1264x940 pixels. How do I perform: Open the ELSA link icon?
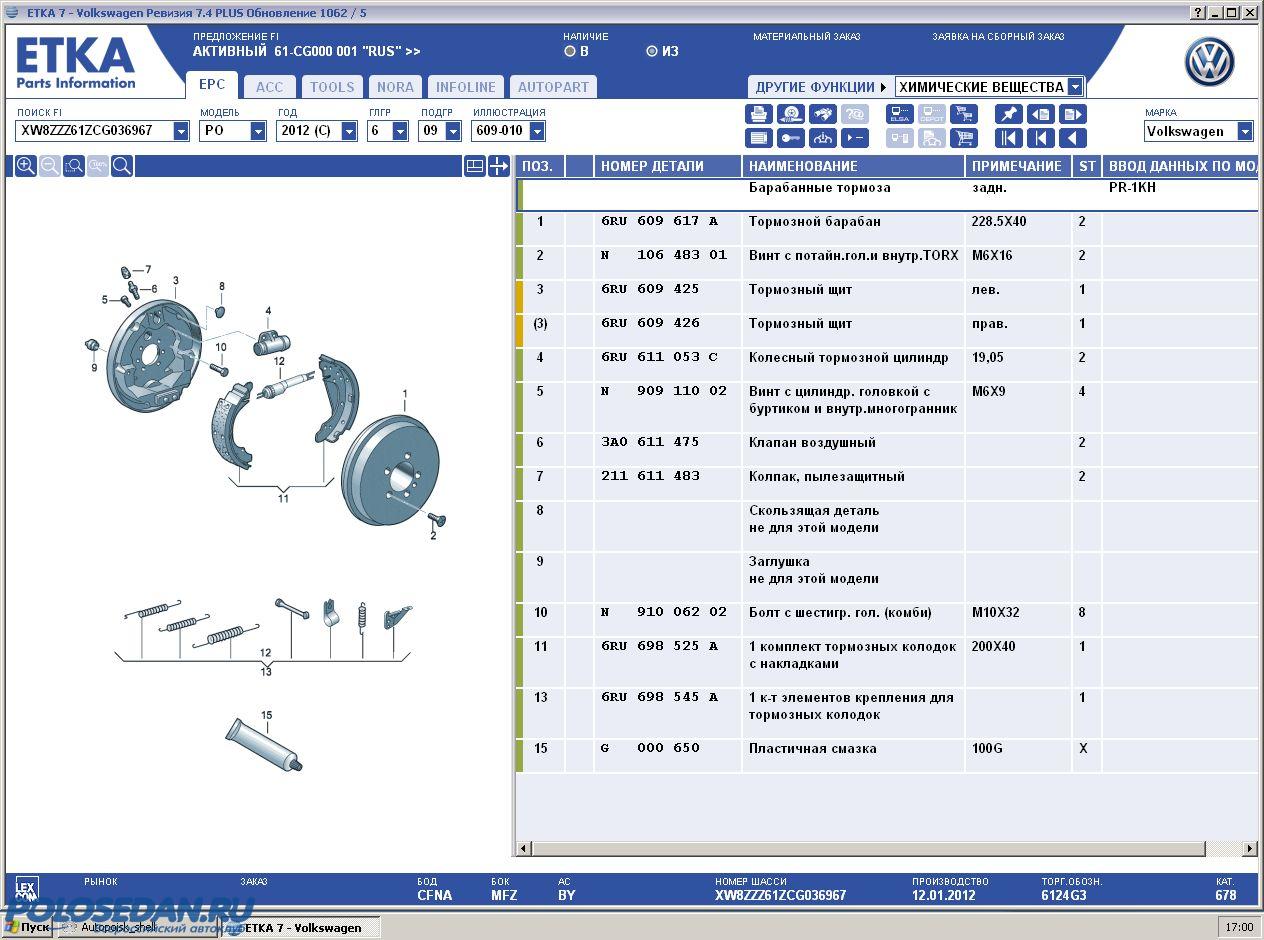(x=899, y=114)
